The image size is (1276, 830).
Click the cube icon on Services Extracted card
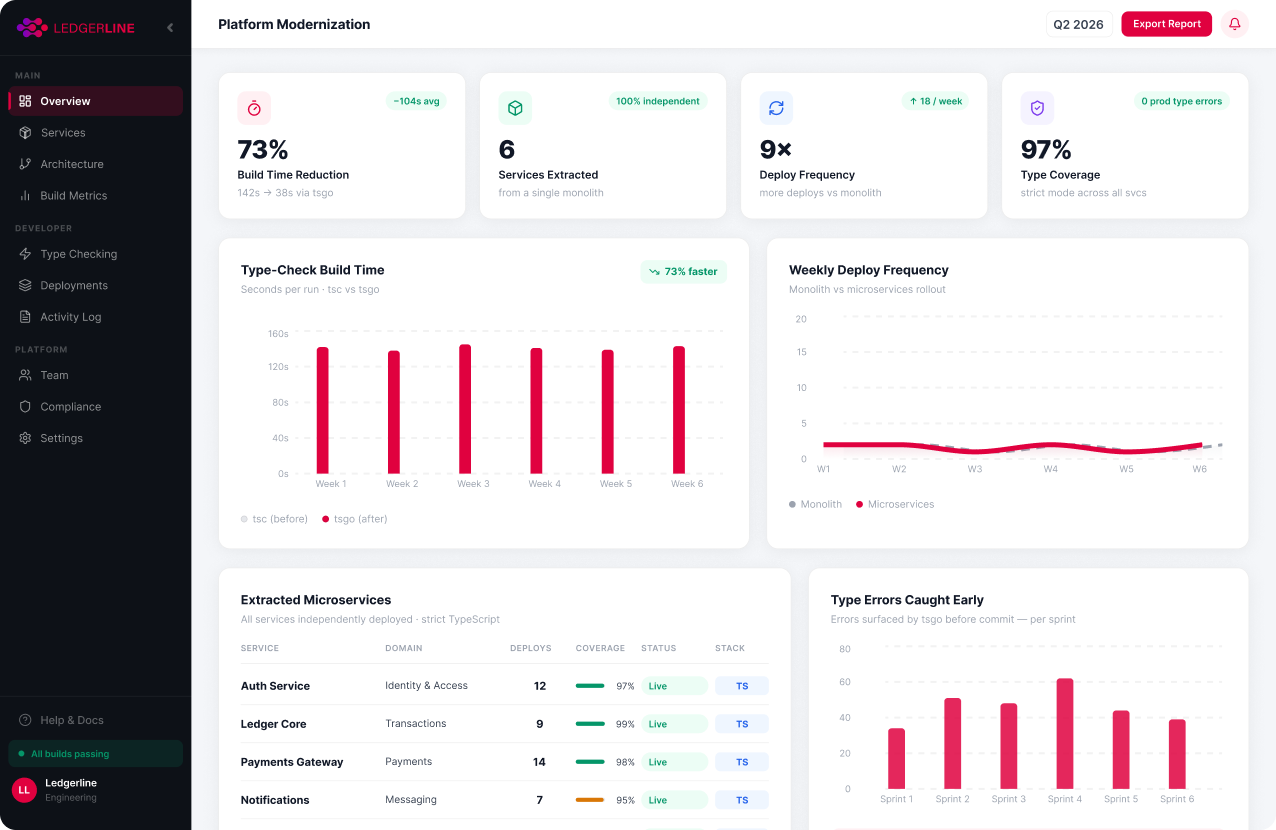point(515,108)
